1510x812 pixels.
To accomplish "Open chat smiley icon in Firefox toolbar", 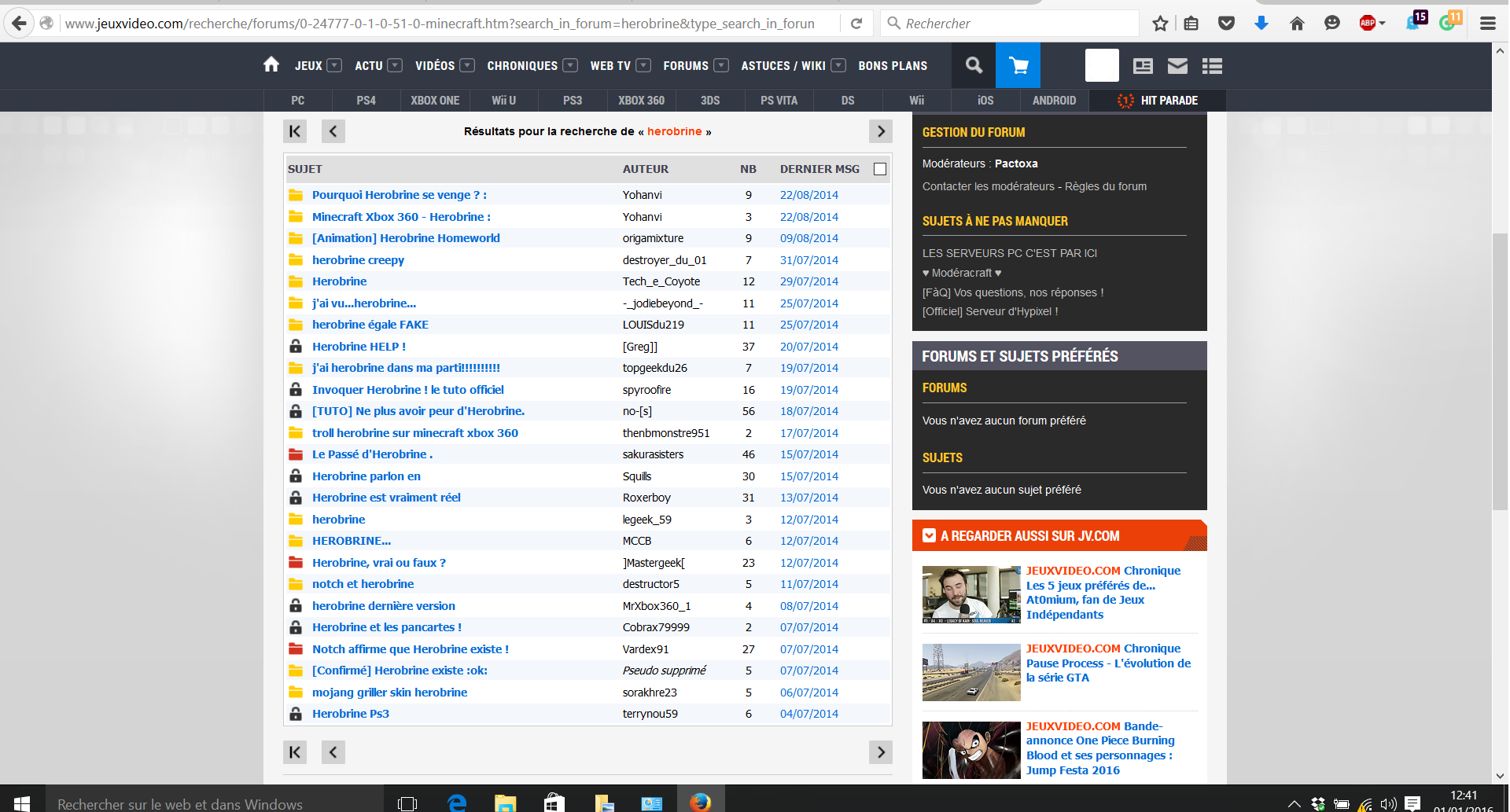I will coord(1332,24).
